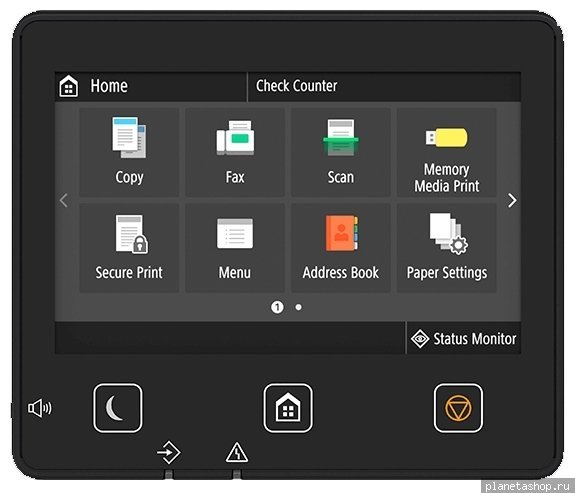
Task: Go to next page with right chevron
Action: point(512,200)
